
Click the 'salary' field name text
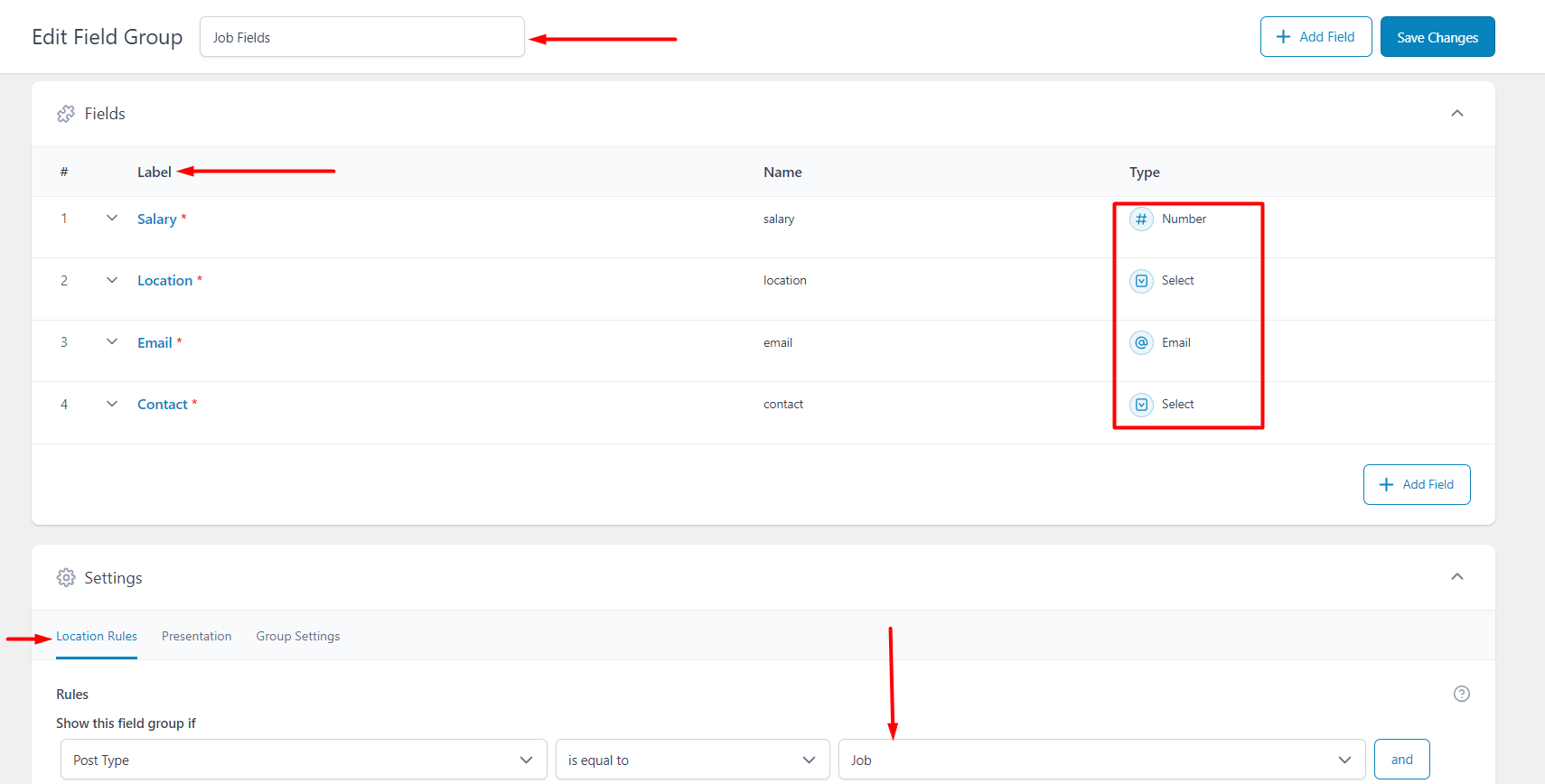pyautogui.click(x=779, y=219)
